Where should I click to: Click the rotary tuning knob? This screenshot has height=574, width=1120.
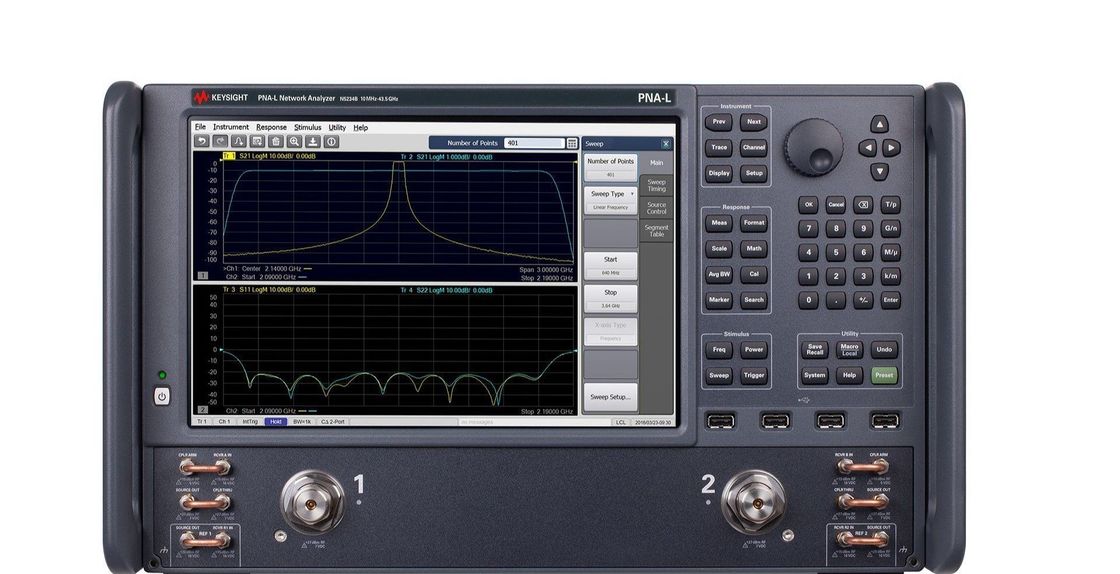[814, 145]
